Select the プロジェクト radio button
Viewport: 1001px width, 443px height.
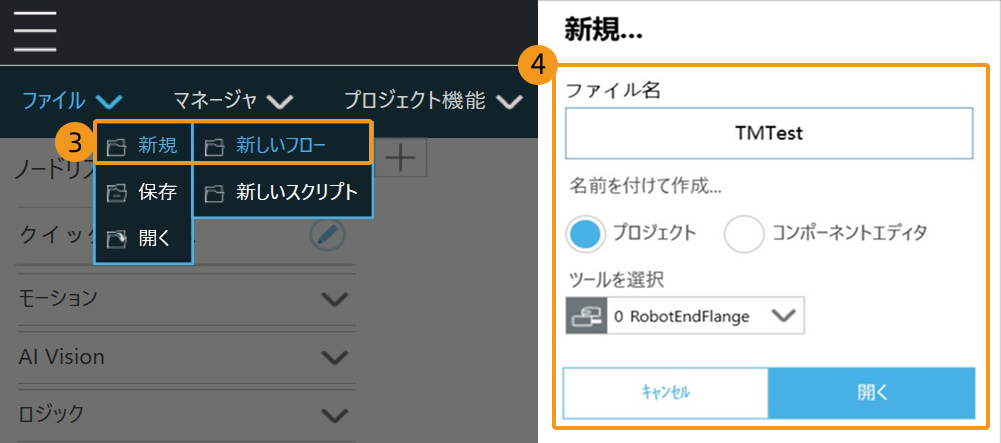click(584, 234)
